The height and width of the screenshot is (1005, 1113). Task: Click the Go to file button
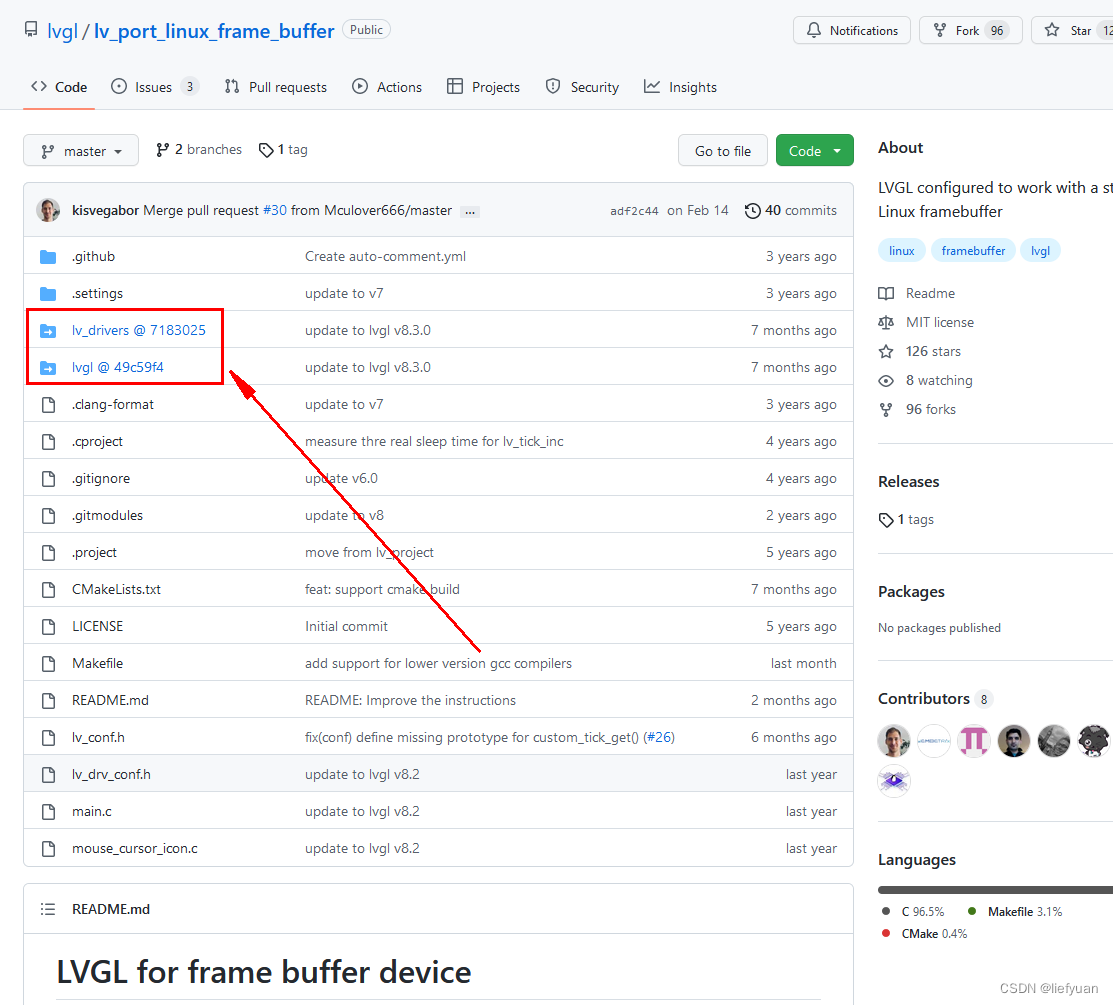[723, 150]
